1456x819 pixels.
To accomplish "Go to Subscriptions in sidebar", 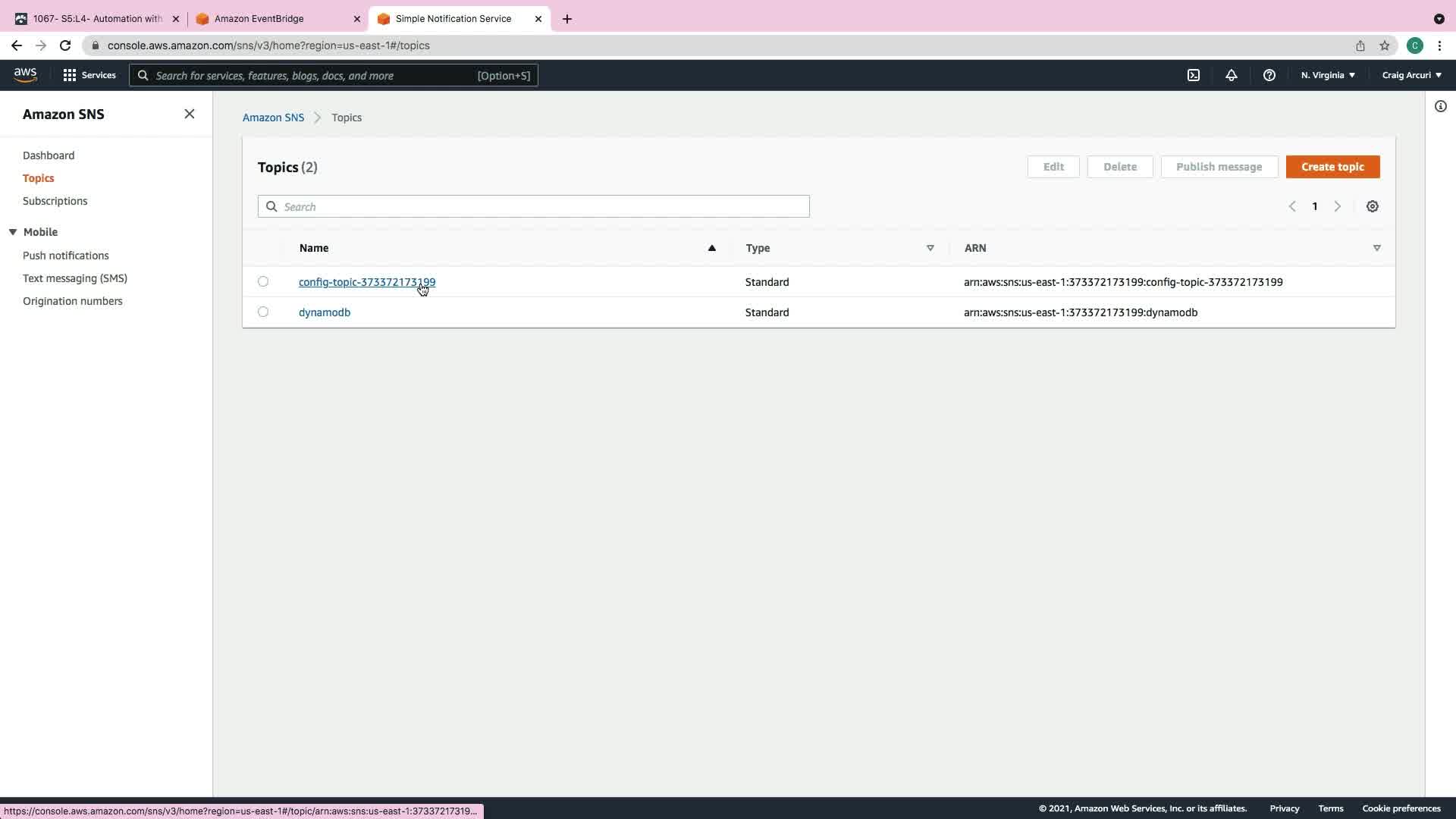I will (55, 201).
